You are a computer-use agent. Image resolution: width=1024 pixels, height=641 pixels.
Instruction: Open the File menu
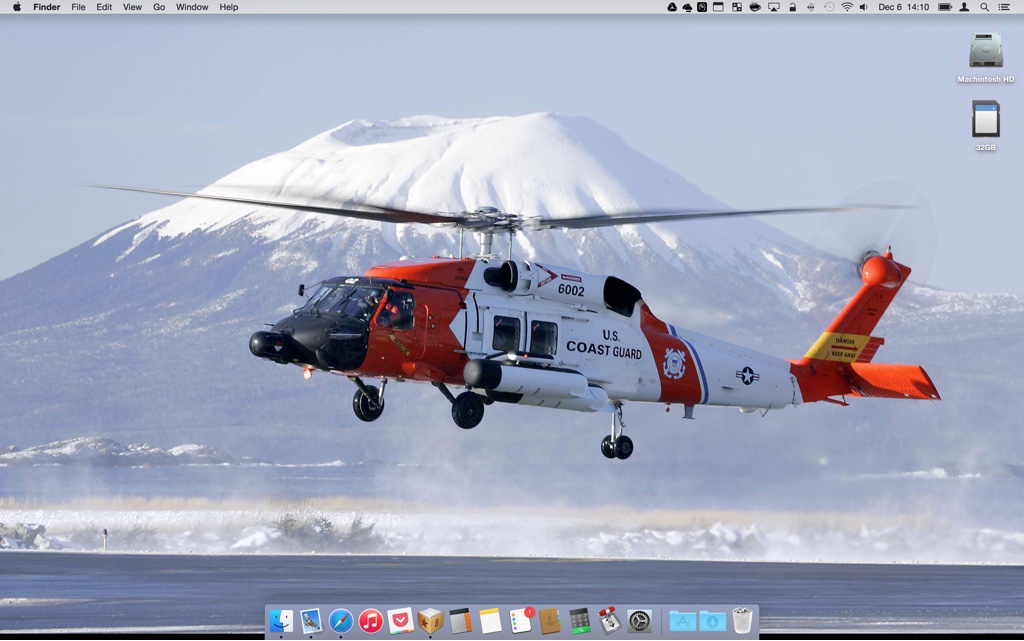(x=78, y=7)
